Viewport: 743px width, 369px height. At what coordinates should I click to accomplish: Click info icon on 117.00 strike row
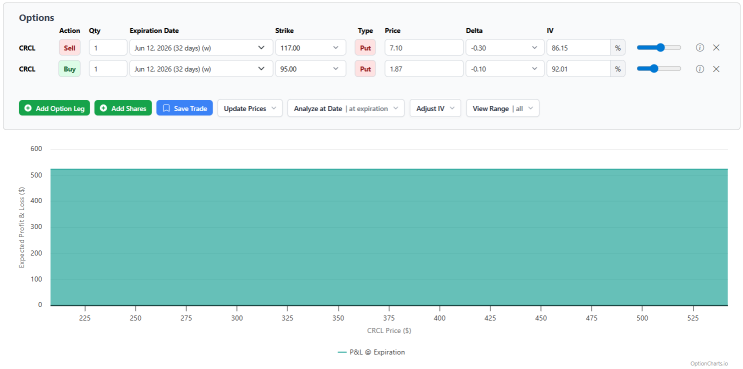[x=699, y=48]
